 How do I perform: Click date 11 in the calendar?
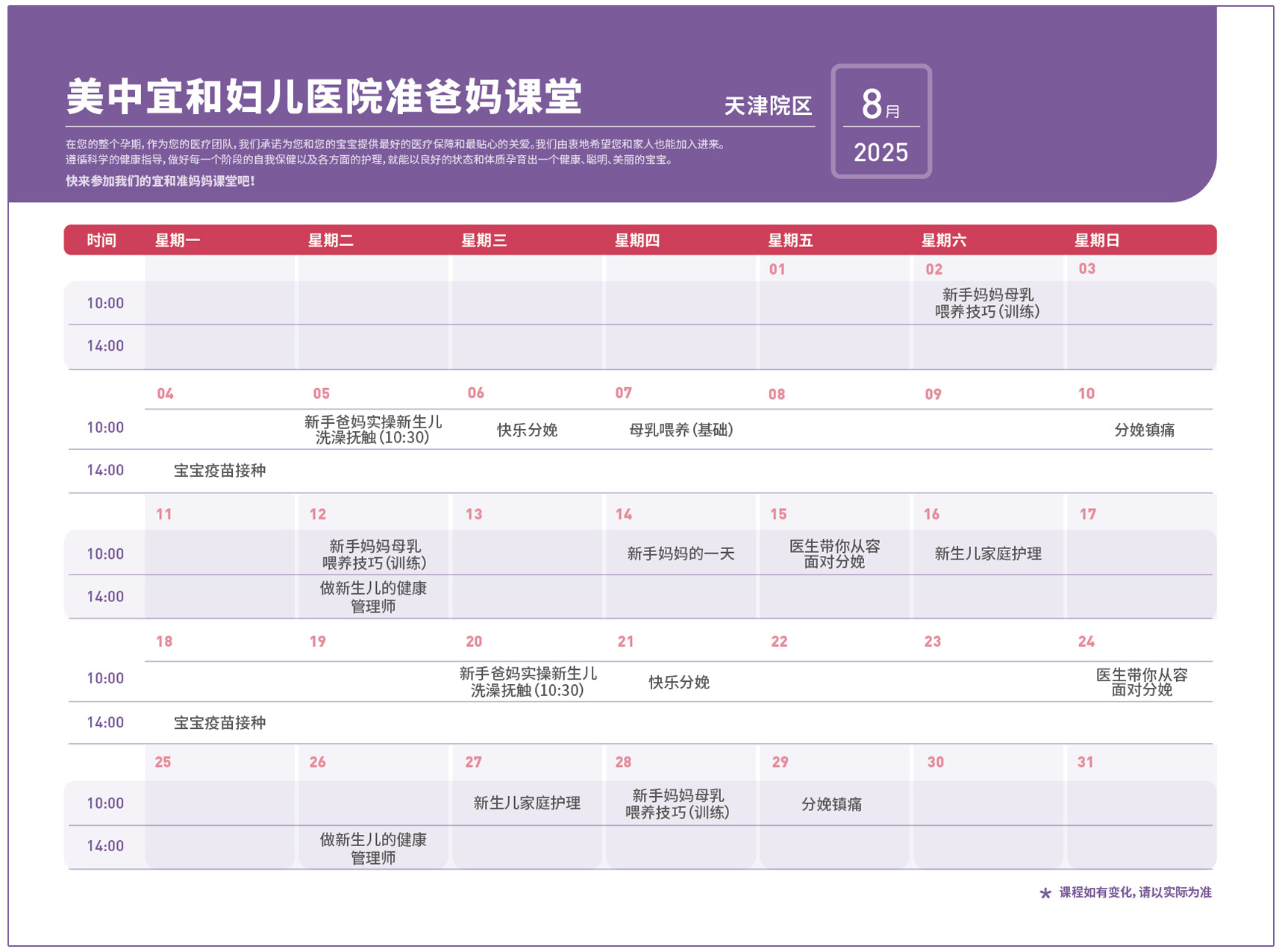(x=164, y=515)
